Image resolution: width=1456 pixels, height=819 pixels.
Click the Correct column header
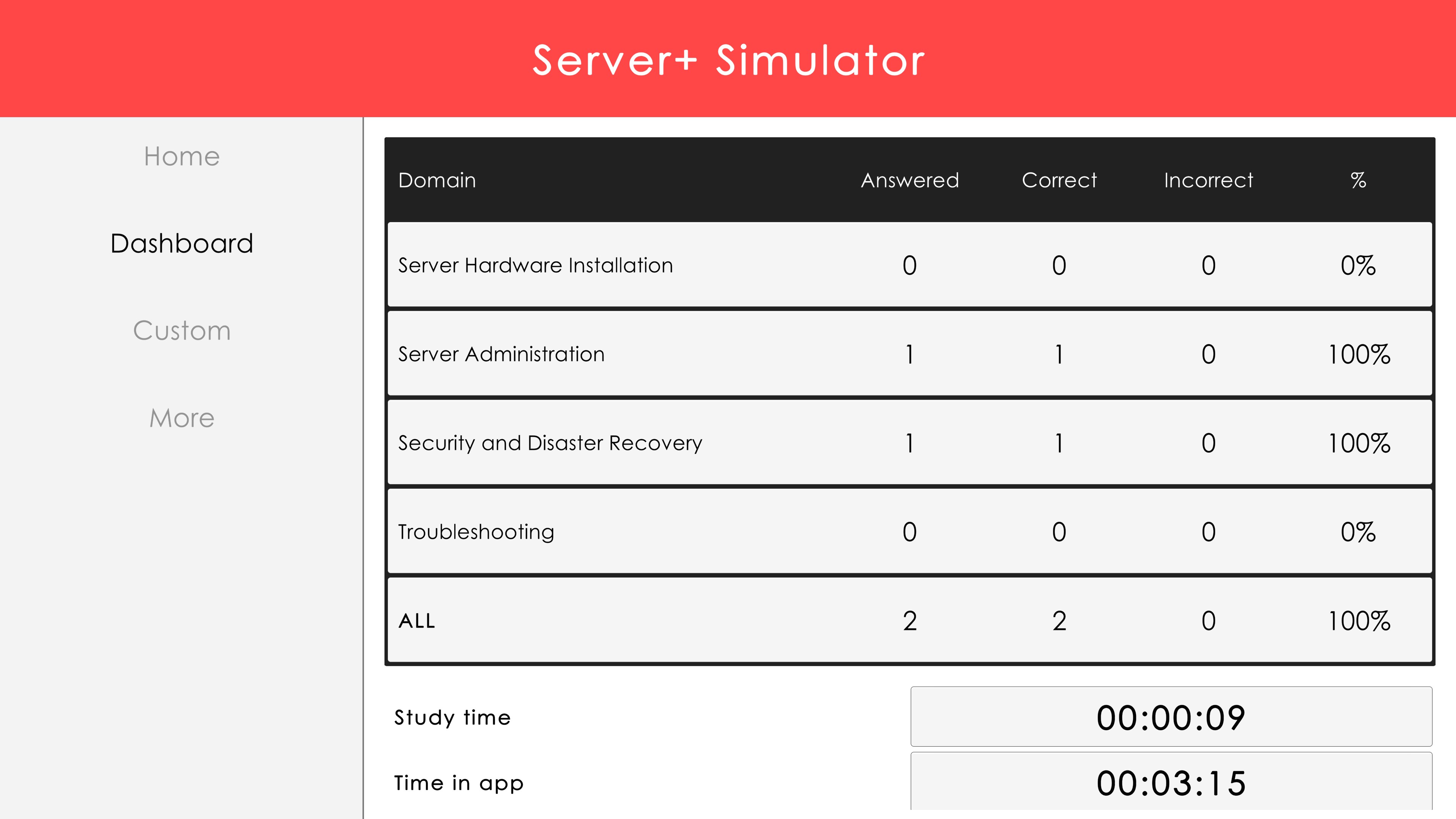click(x=1059, y=180)
